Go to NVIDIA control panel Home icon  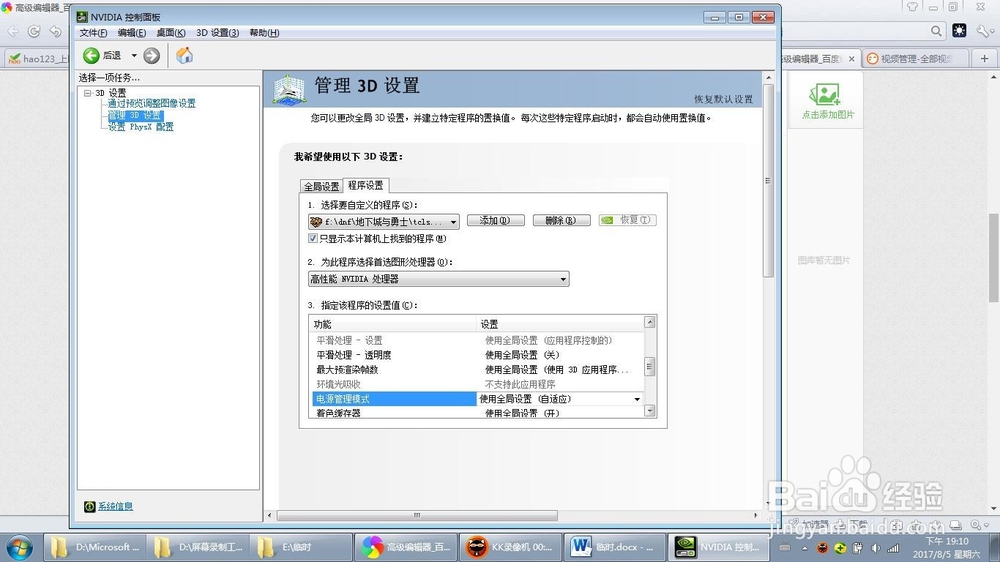184,55
